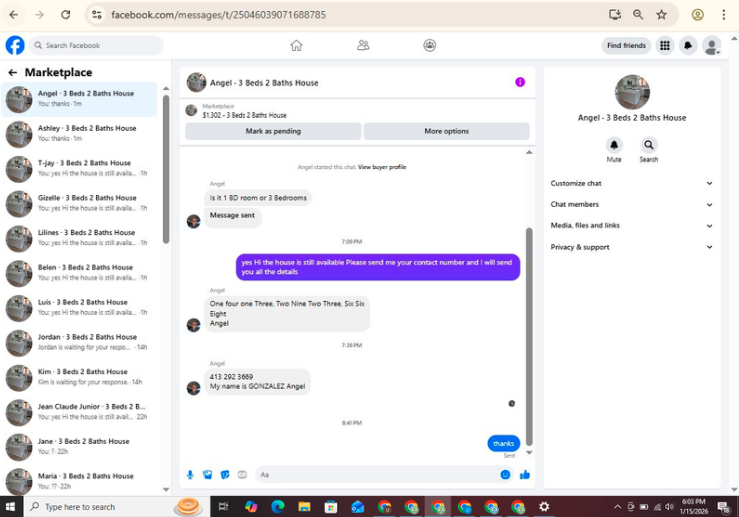Viewport: 739px width, 517px height.
Task: Click the Facebook logo icon
Action: coord(15,45)
